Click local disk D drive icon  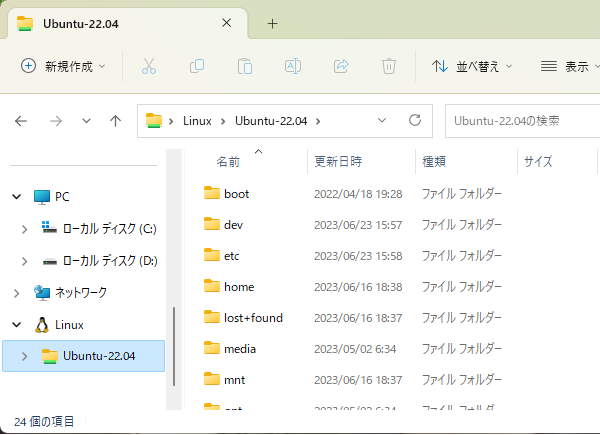tap(50, 261)
